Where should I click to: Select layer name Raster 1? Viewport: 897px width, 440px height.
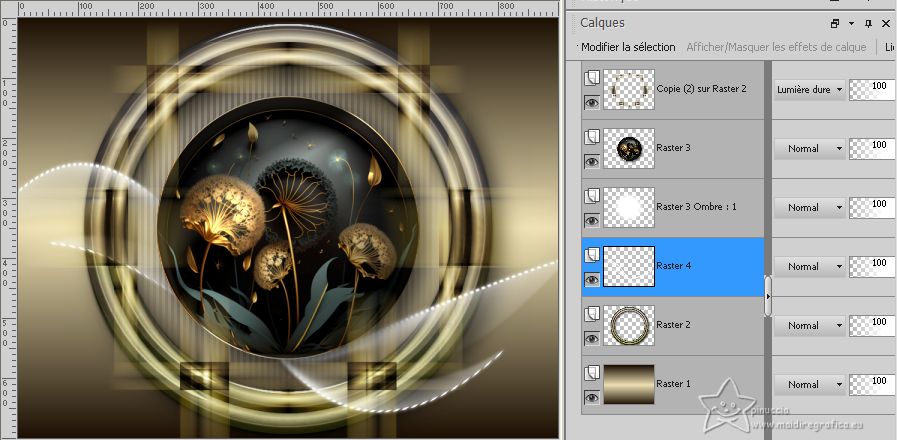click(x=673, y=383)
